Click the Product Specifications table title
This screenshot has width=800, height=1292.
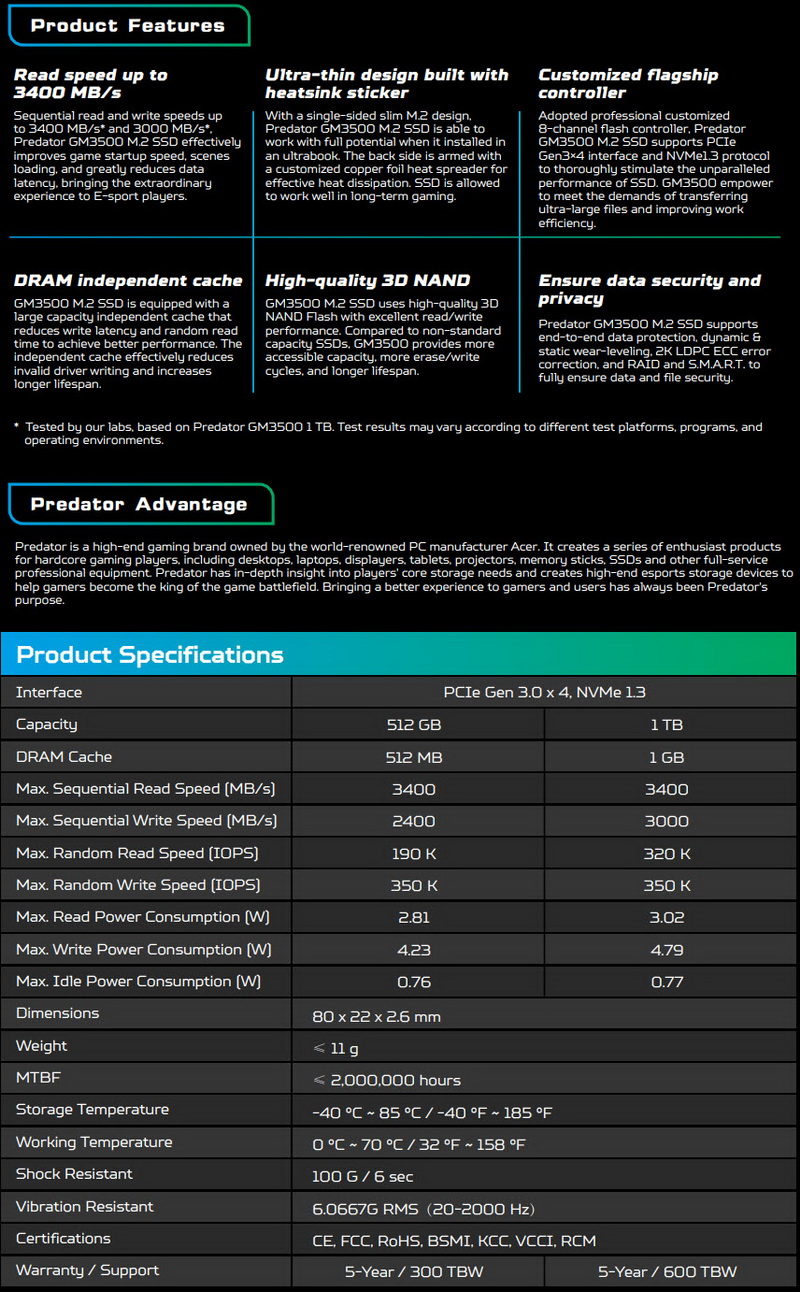pos(150,655)
